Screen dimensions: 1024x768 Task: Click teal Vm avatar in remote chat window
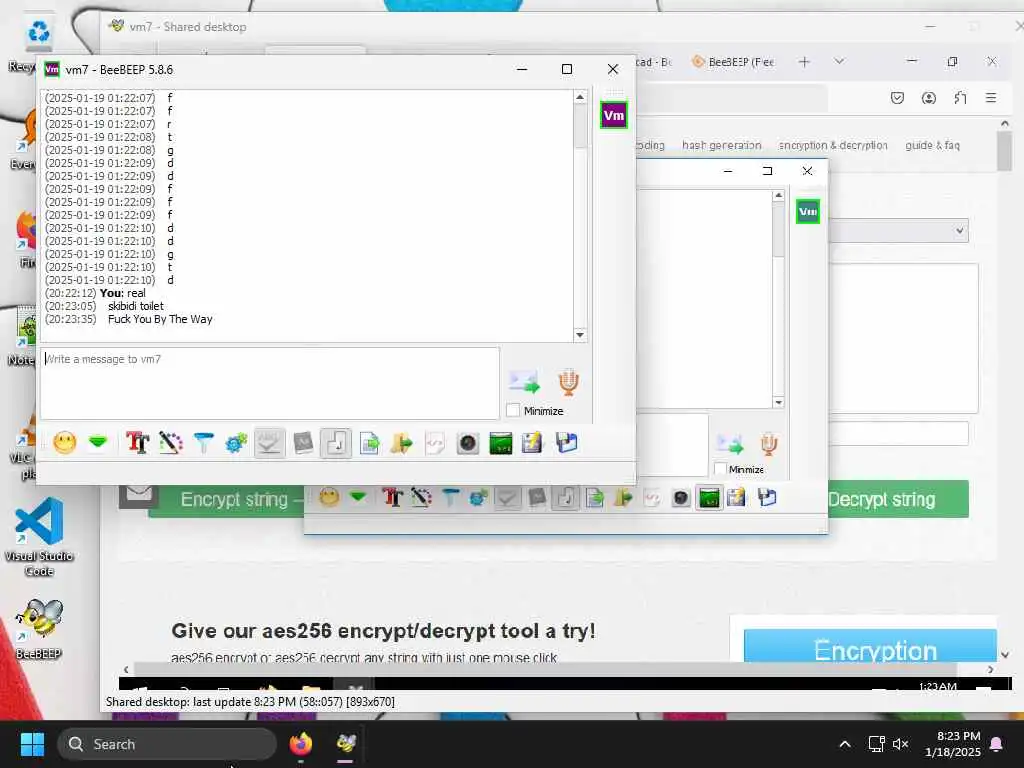click(x=808, y=212)
